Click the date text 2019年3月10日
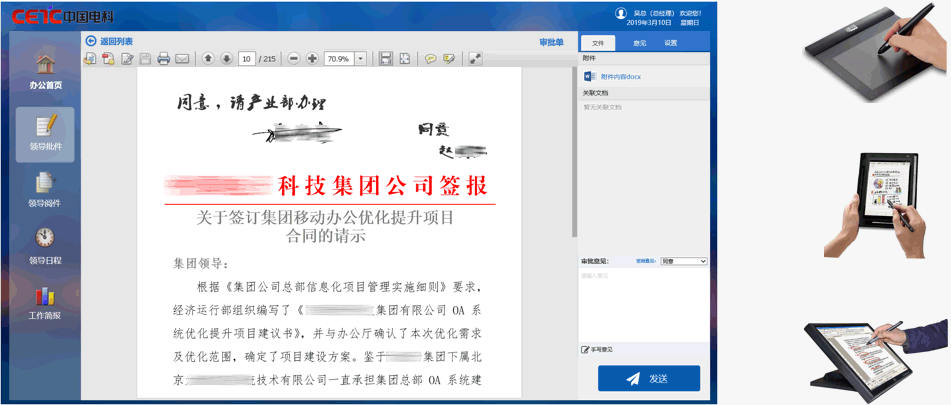 (x=648, y=22)
